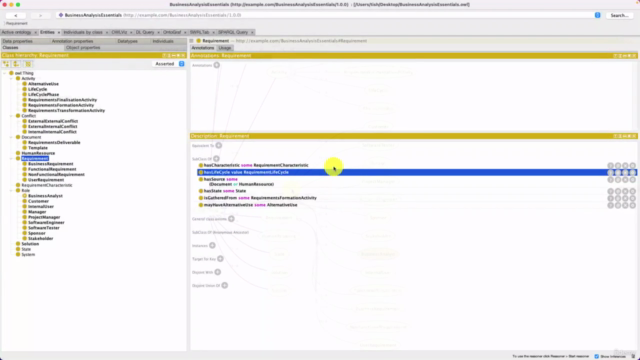640x360 pixels.
Task: Add a subclass using the hierarchy toolbar icon
Action: coord(6,64)
